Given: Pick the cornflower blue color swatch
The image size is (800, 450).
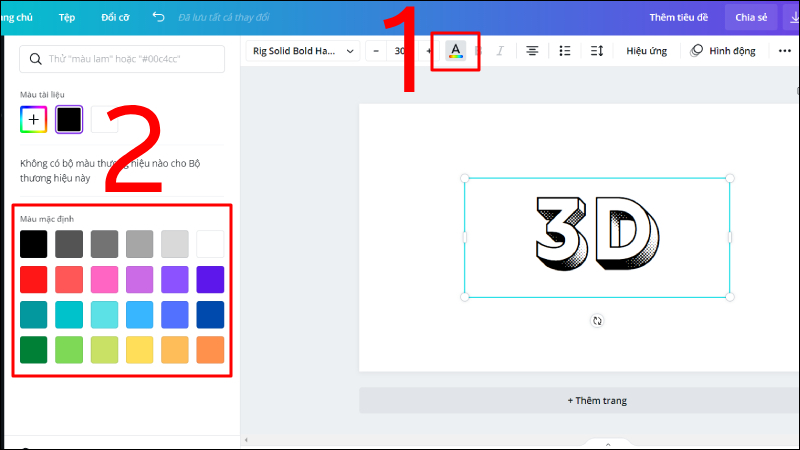Looking at the screenshot, I should pyautogui.click(x=174, y=315).
